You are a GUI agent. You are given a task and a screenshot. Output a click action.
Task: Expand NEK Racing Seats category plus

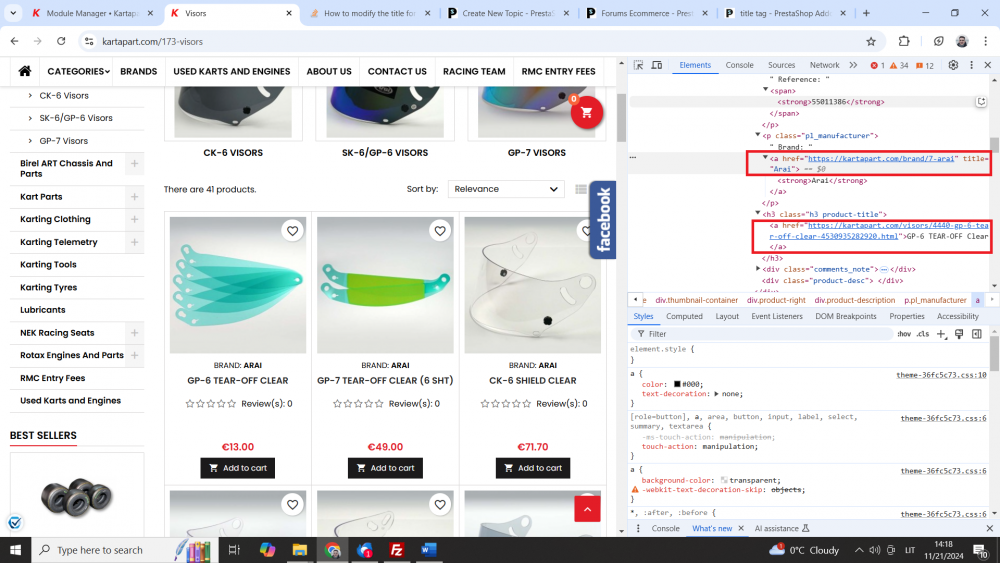[135, 333]
